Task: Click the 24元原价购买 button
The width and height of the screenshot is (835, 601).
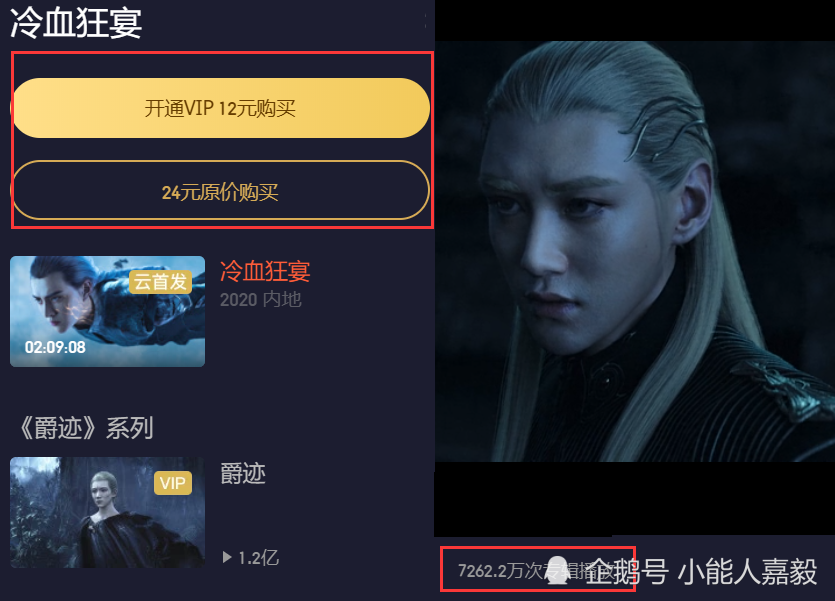Action: coord(220,191)
